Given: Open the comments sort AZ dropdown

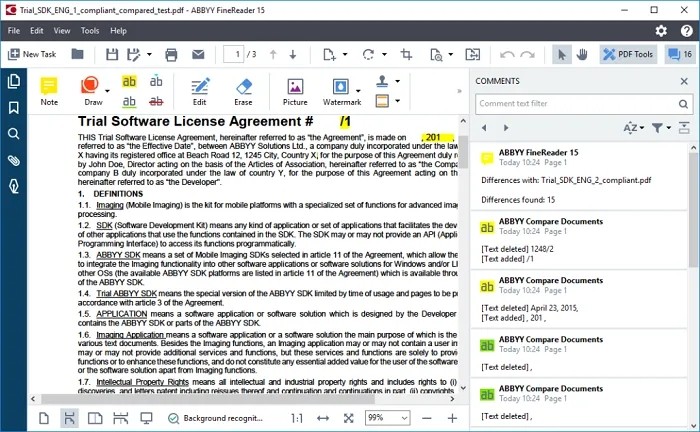Looking at the screenshot, I should click(633, 128).
